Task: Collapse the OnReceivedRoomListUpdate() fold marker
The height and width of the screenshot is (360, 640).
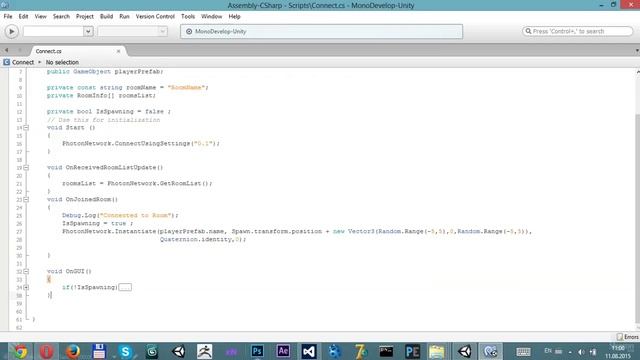Action: click(26, 168)
